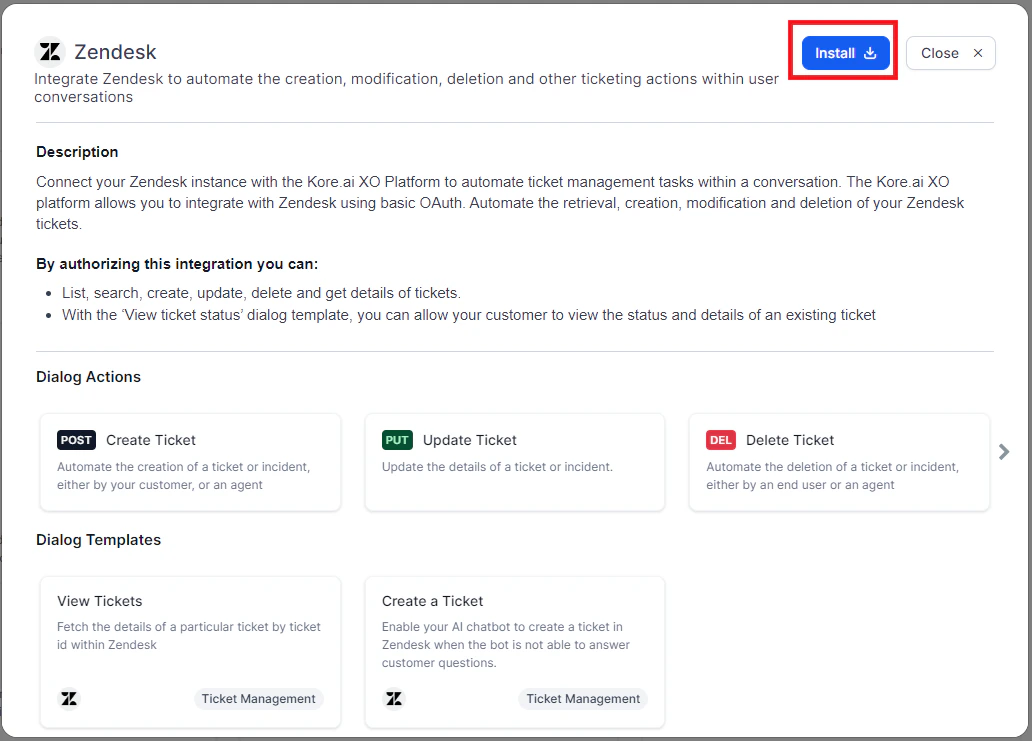Click the Dialog Actions section heading
This screenshot has width=1032, height=741.
click(x=88, y=376)
